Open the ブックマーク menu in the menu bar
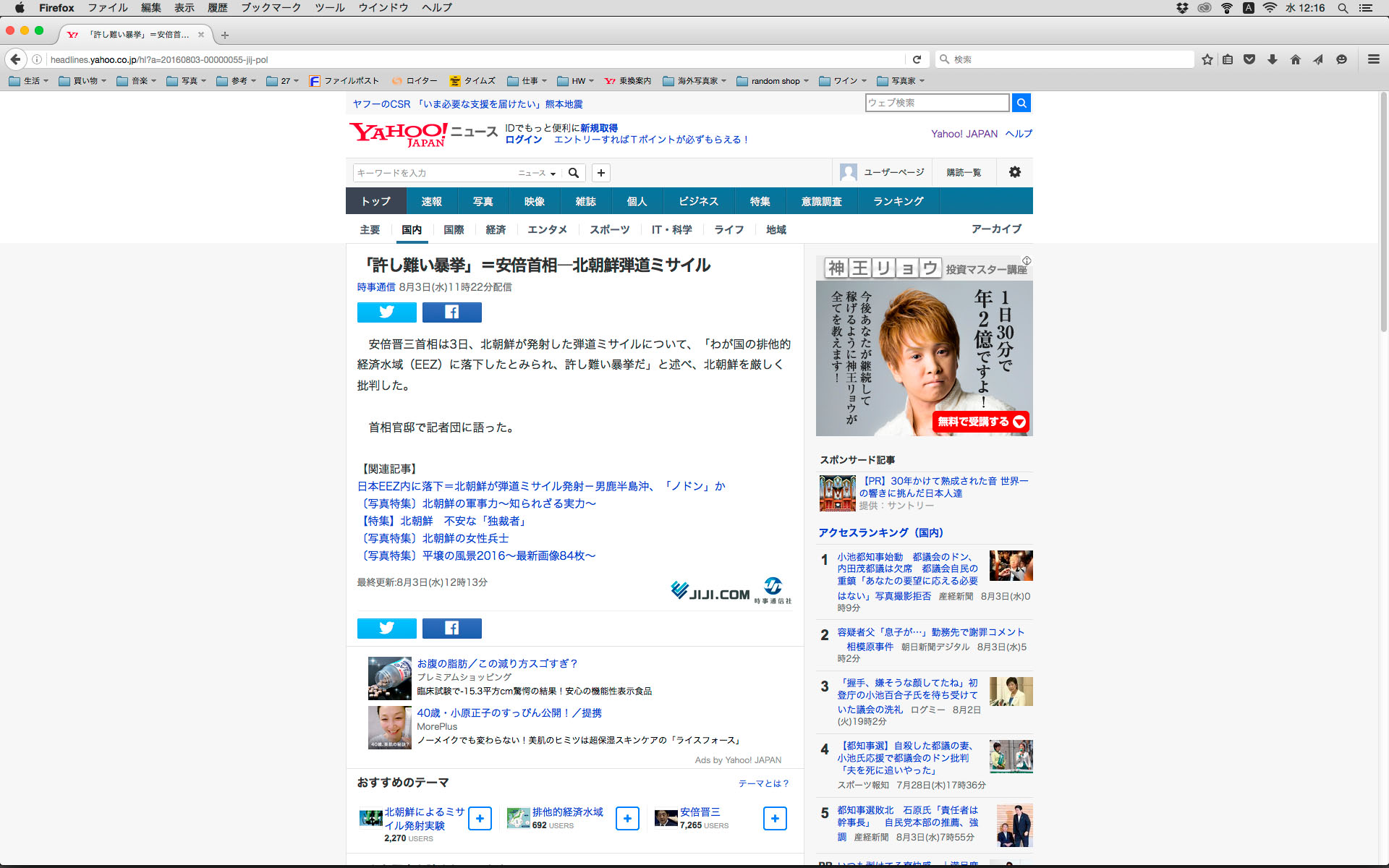1389x868 pixels. click(271, 8)
